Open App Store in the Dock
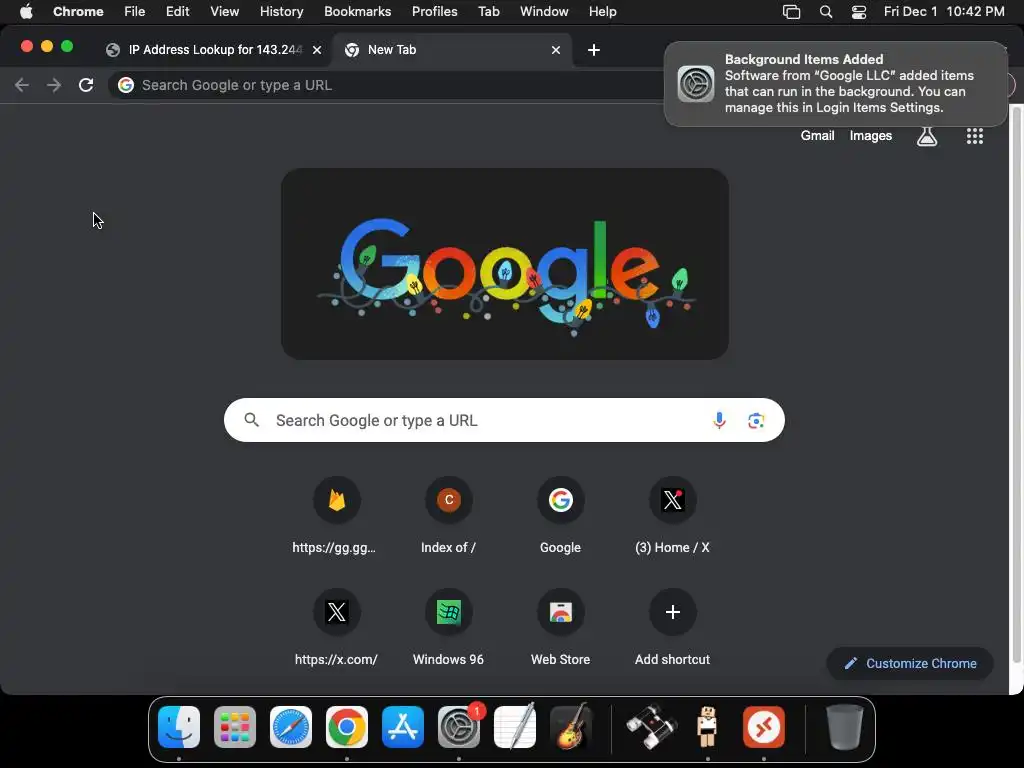Viewport: 1024px width, 768px height. pyautogui.click(x=402, y=726)
